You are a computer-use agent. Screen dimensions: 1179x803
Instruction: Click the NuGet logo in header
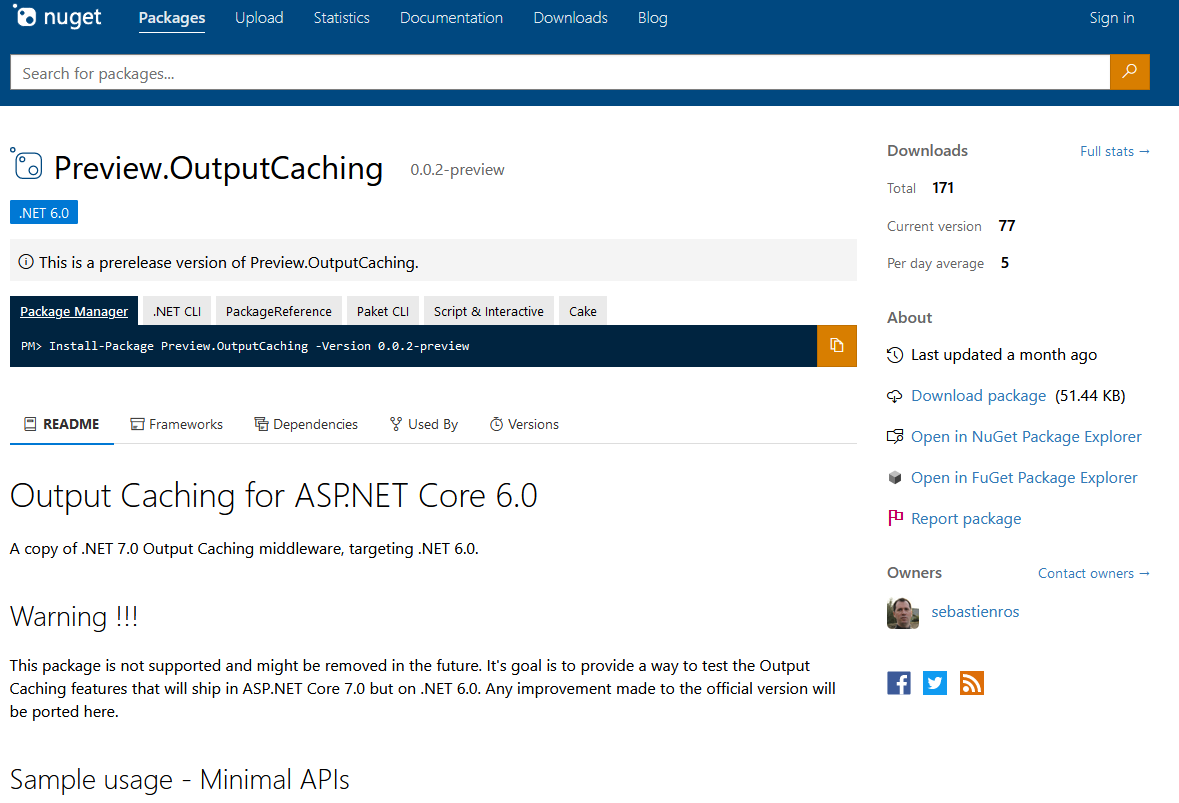(57, 17)
